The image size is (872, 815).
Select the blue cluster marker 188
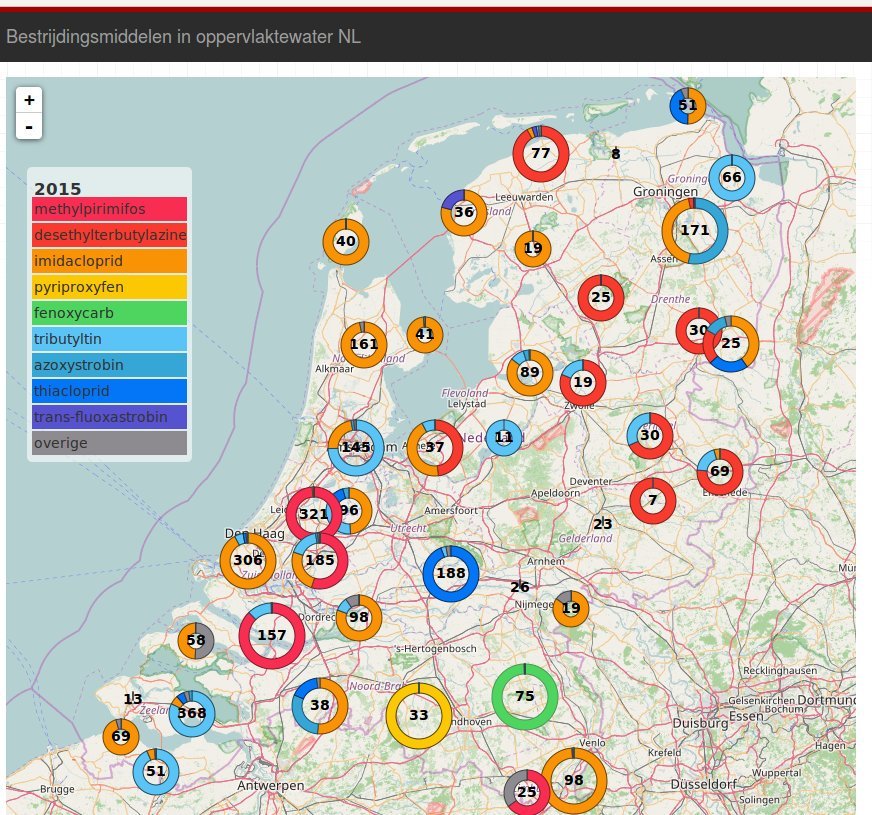(451, 573)
